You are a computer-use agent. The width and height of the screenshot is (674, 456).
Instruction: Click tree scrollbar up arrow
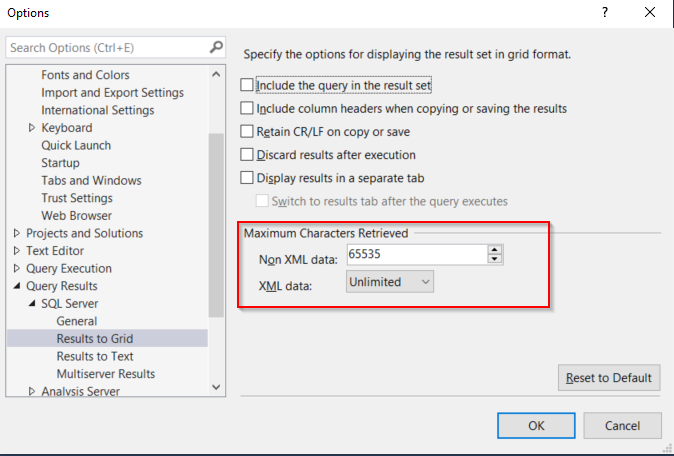click(x=216, y=74)
